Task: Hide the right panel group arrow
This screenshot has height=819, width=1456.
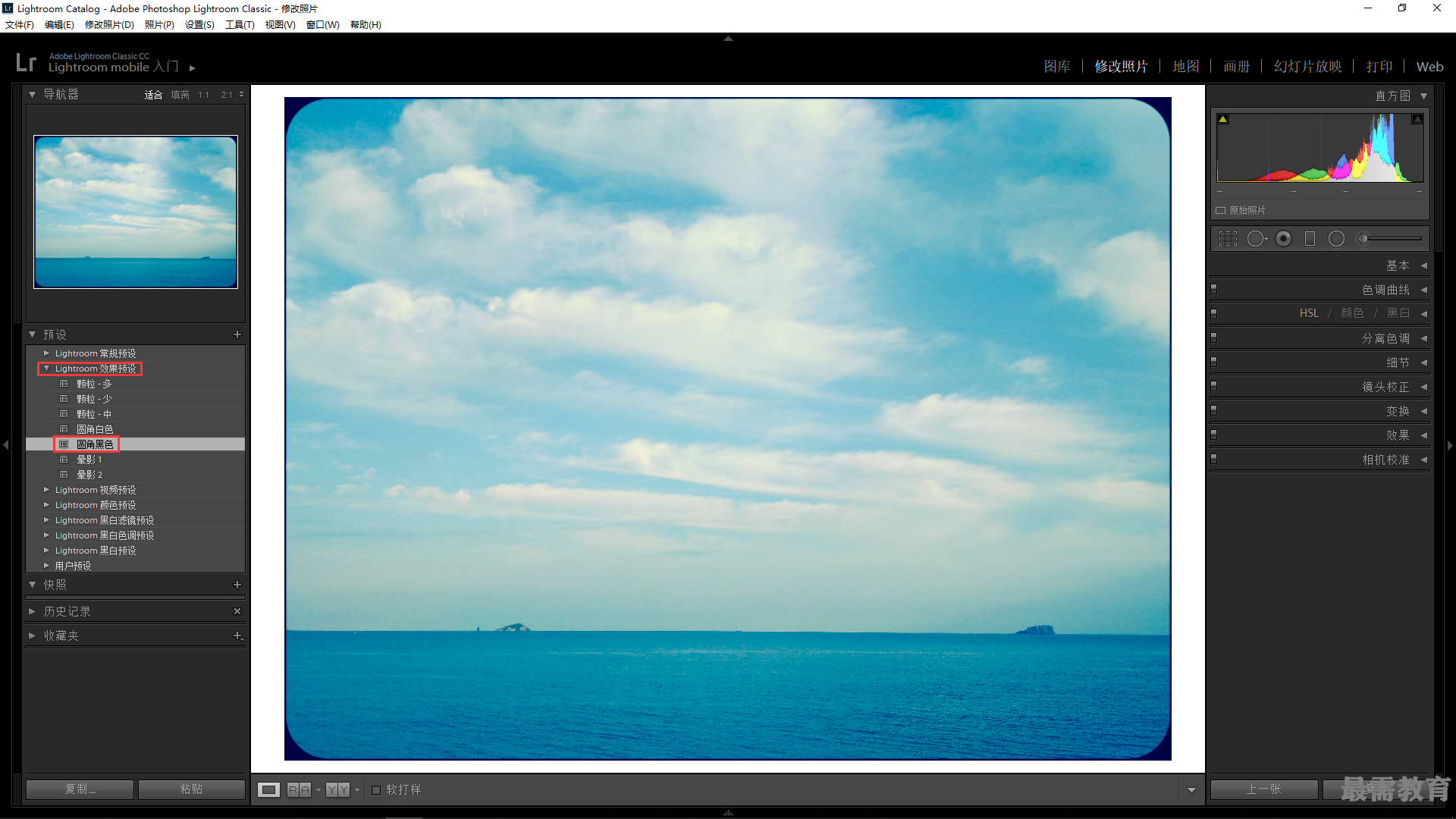Action: point(1450,445)
